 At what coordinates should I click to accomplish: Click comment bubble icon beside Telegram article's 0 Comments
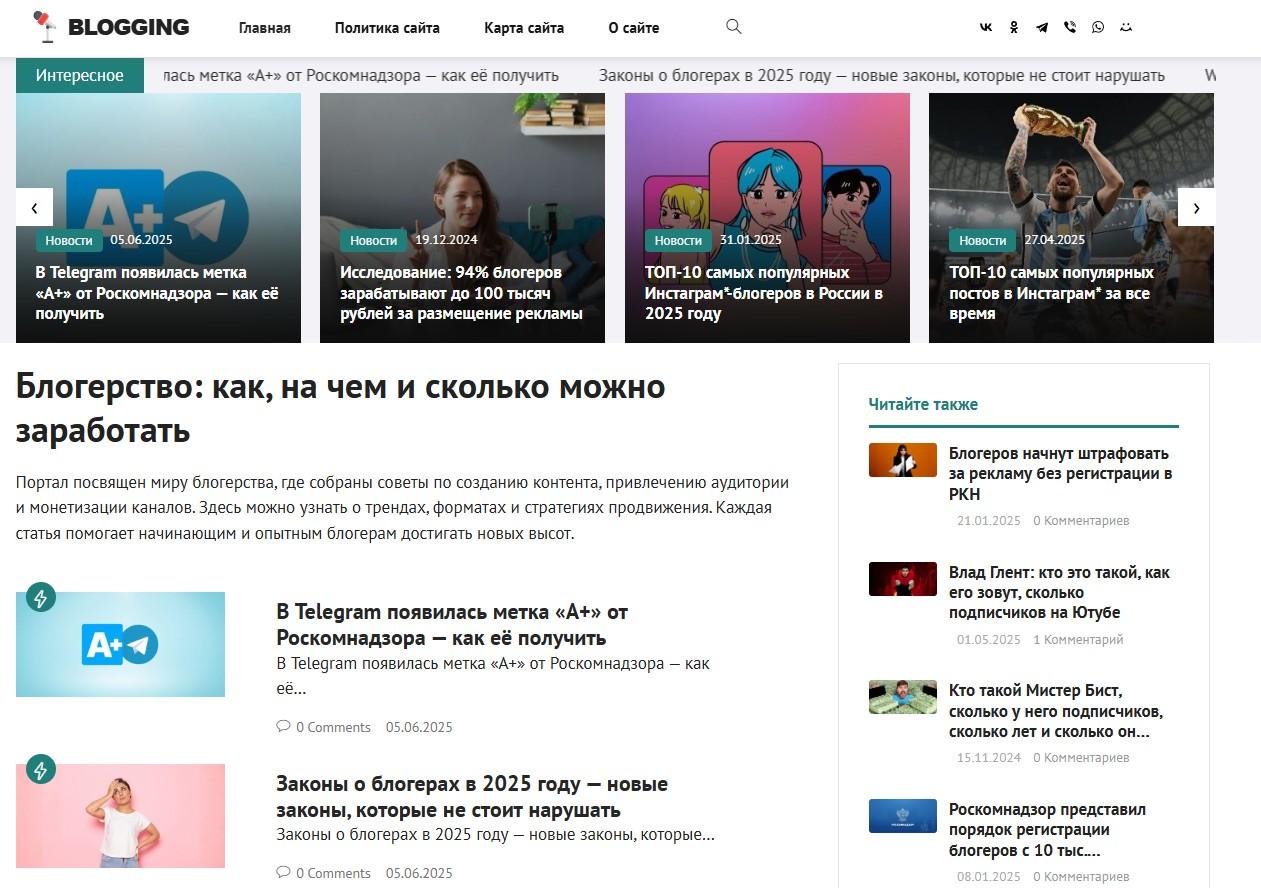[x=283, y=726]
